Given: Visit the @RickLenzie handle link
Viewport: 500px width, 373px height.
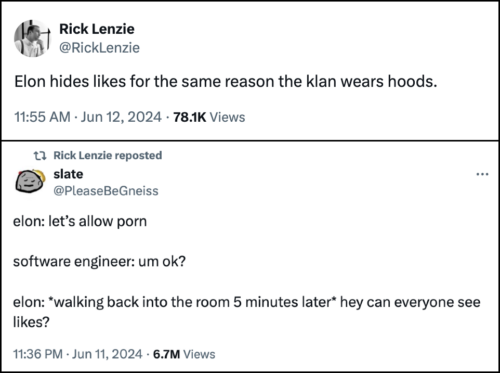Looking at the screenshot, I should [99, 48].
